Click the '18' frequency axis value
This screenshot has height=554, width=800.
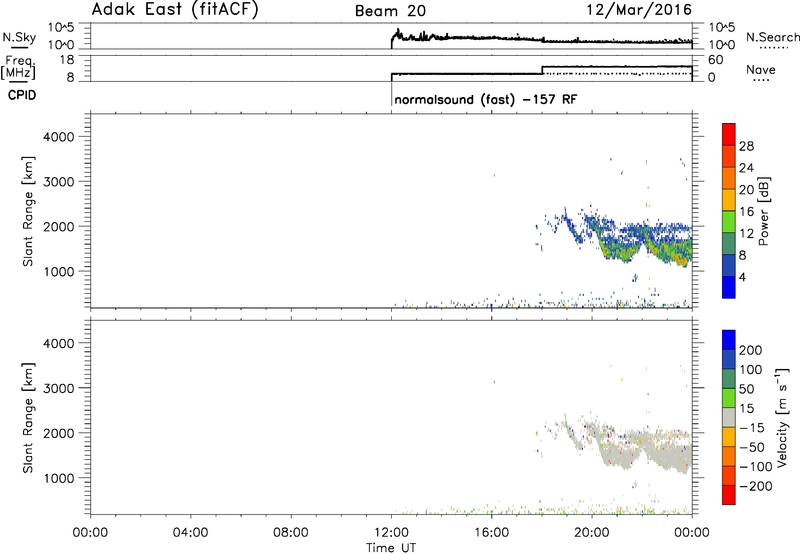pyautogui.click(x=67, y=60)
